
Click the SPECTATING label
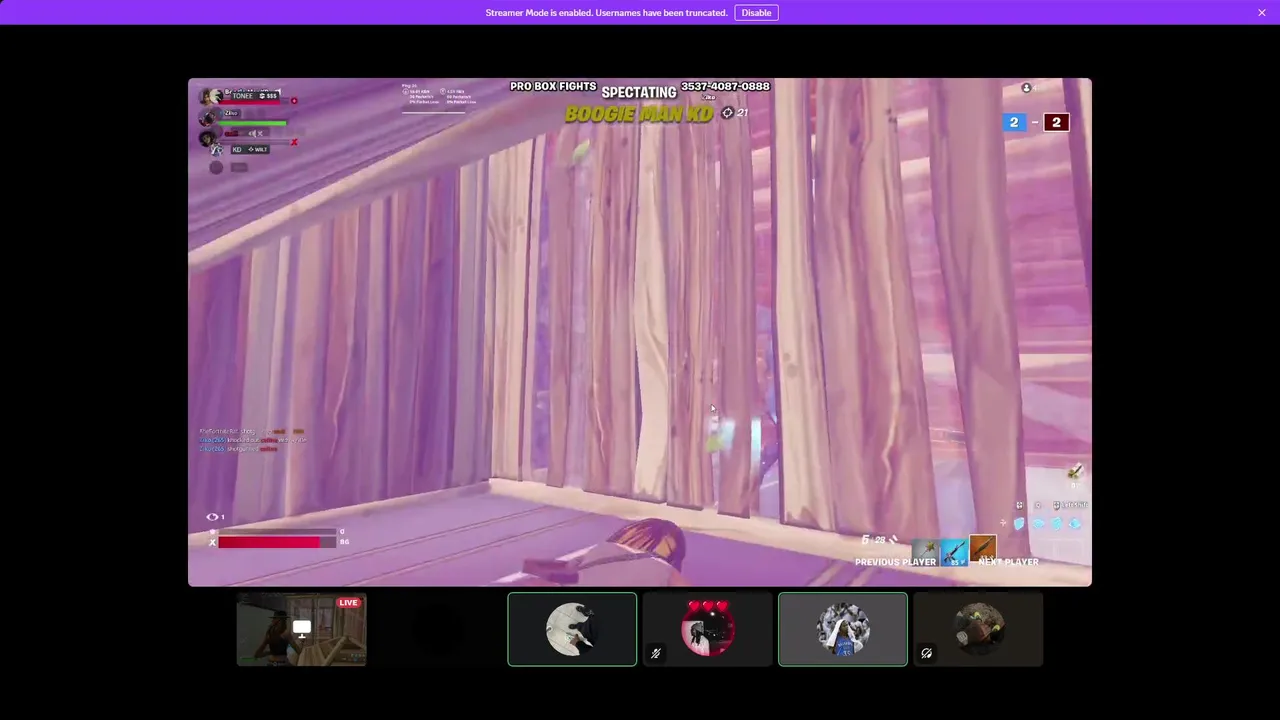[639, 93]
